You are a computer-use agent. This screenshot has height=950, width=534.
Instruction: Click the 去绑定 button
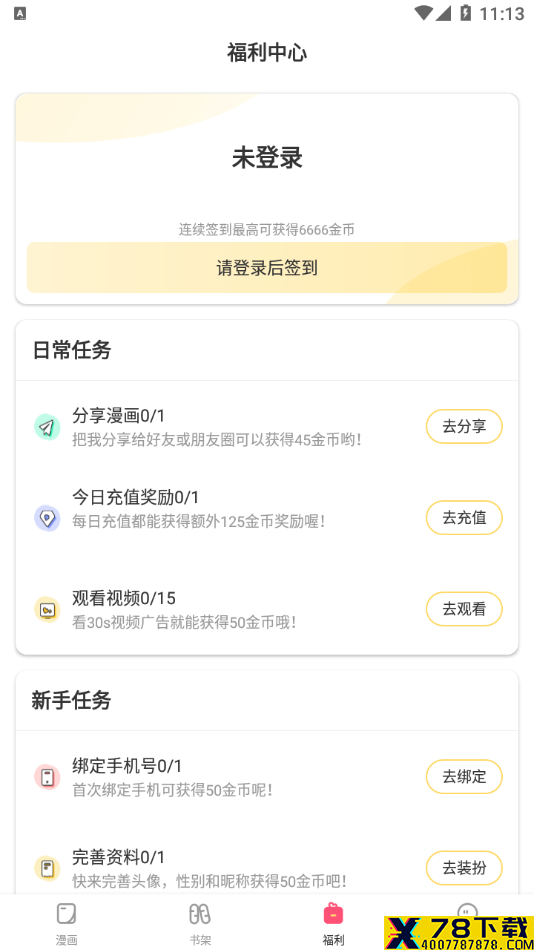point(464,777)
